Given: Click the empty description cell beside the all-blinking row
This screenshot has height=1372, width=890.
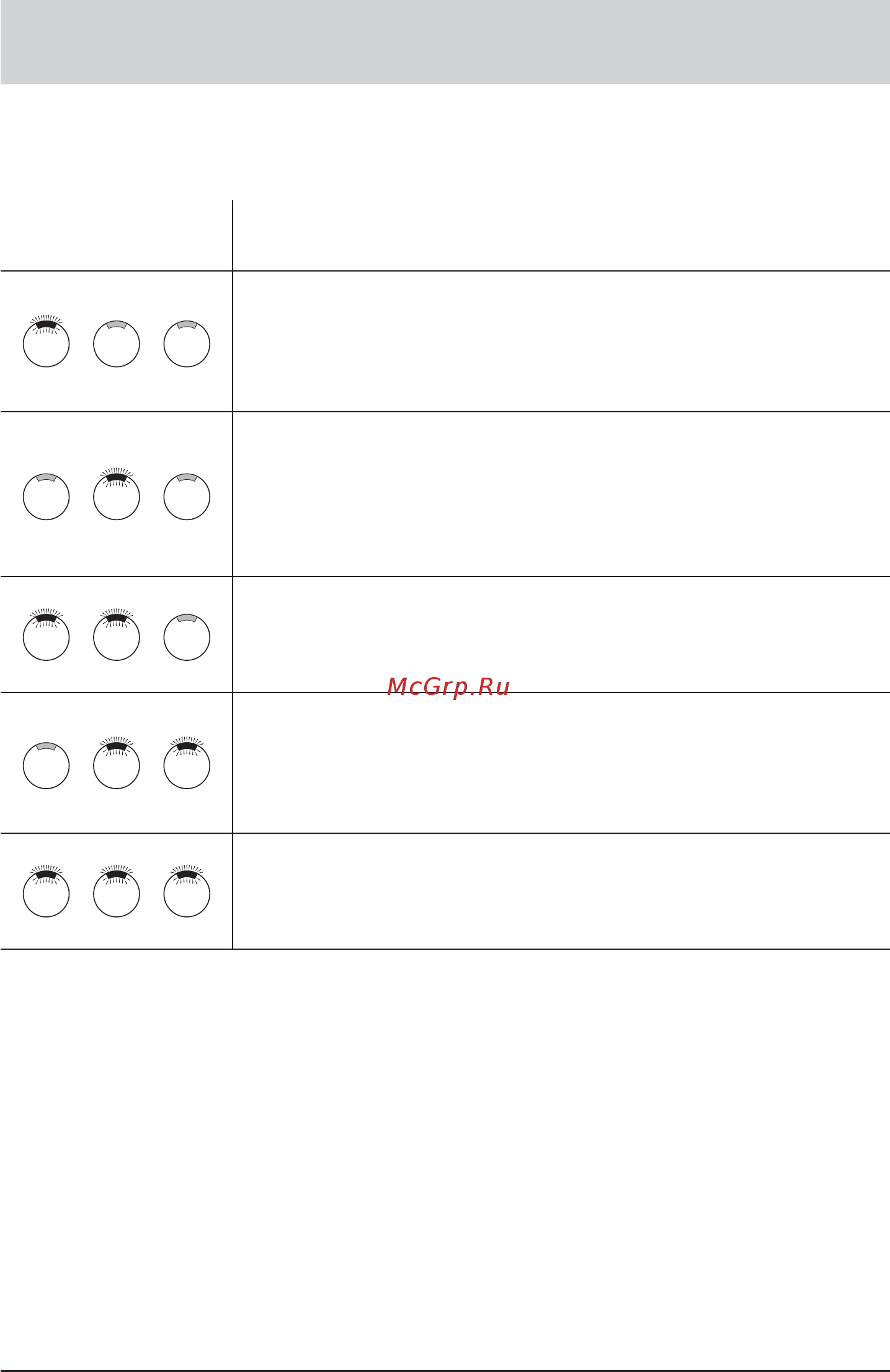Looking at the screenshot, I should (x=561, y=891).
